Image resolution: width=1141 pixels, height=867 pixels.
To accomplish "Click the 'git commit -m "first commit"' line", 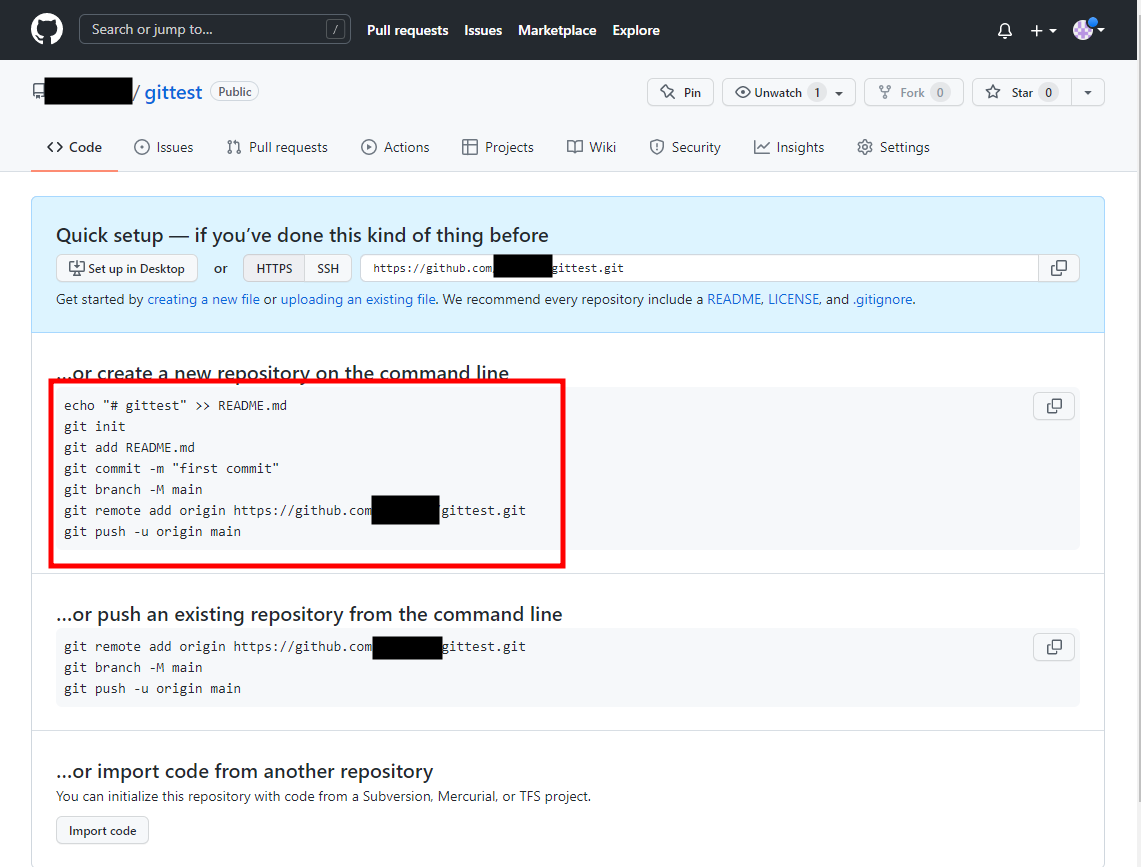I will point(172,469).
